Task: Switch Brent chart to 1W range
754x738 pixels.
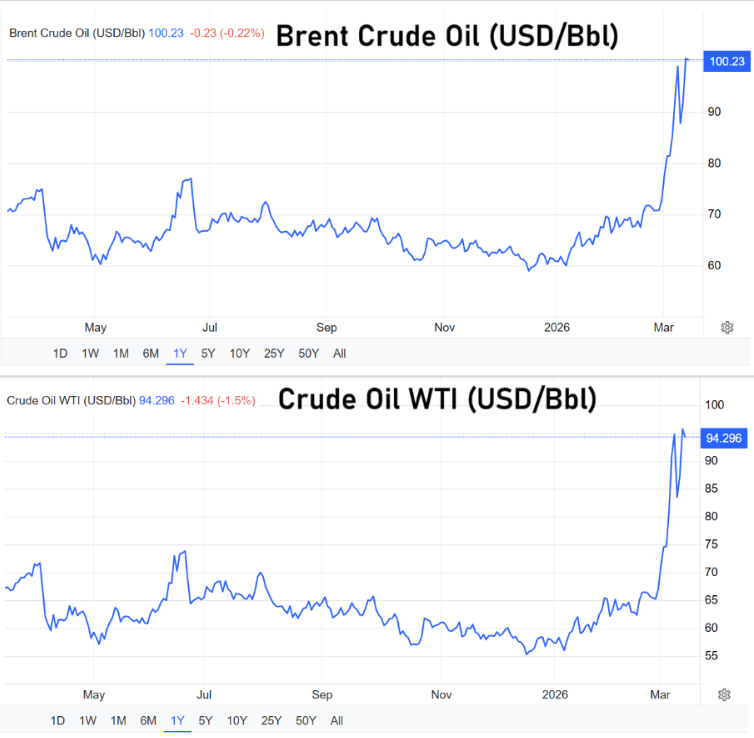Action: [90, 353]
